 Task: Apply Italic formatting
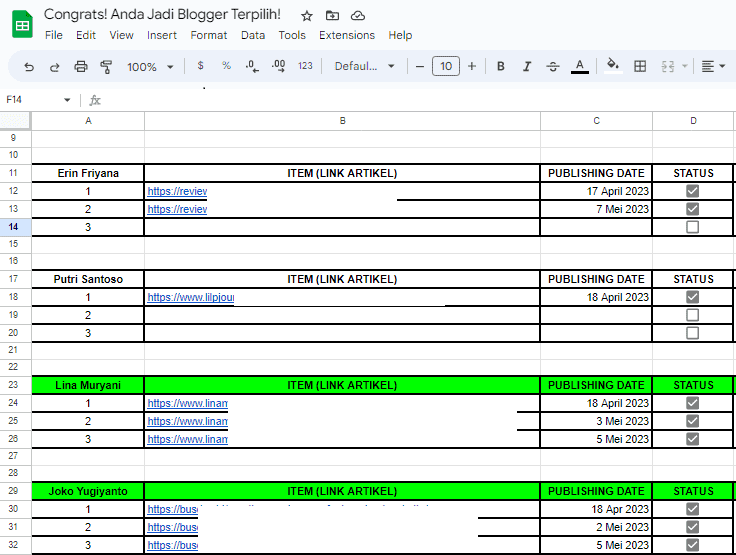coord(526,67)
